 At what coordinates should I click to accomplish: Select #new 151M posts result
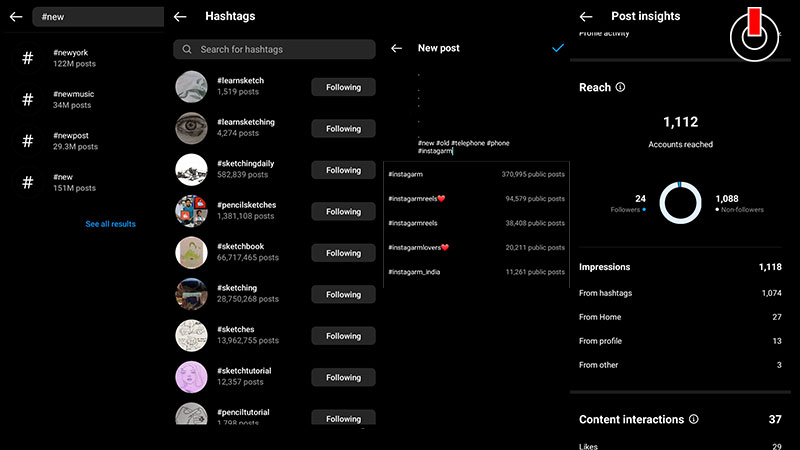click(84, 182)
